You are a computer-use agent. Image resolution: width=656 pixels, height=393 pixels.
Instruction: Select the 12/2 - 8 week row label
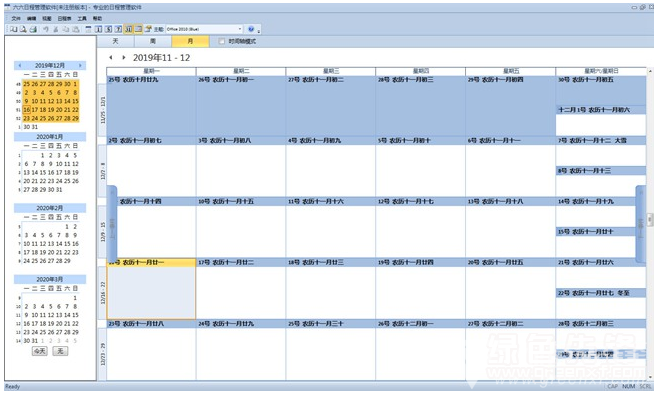(102, 171)
